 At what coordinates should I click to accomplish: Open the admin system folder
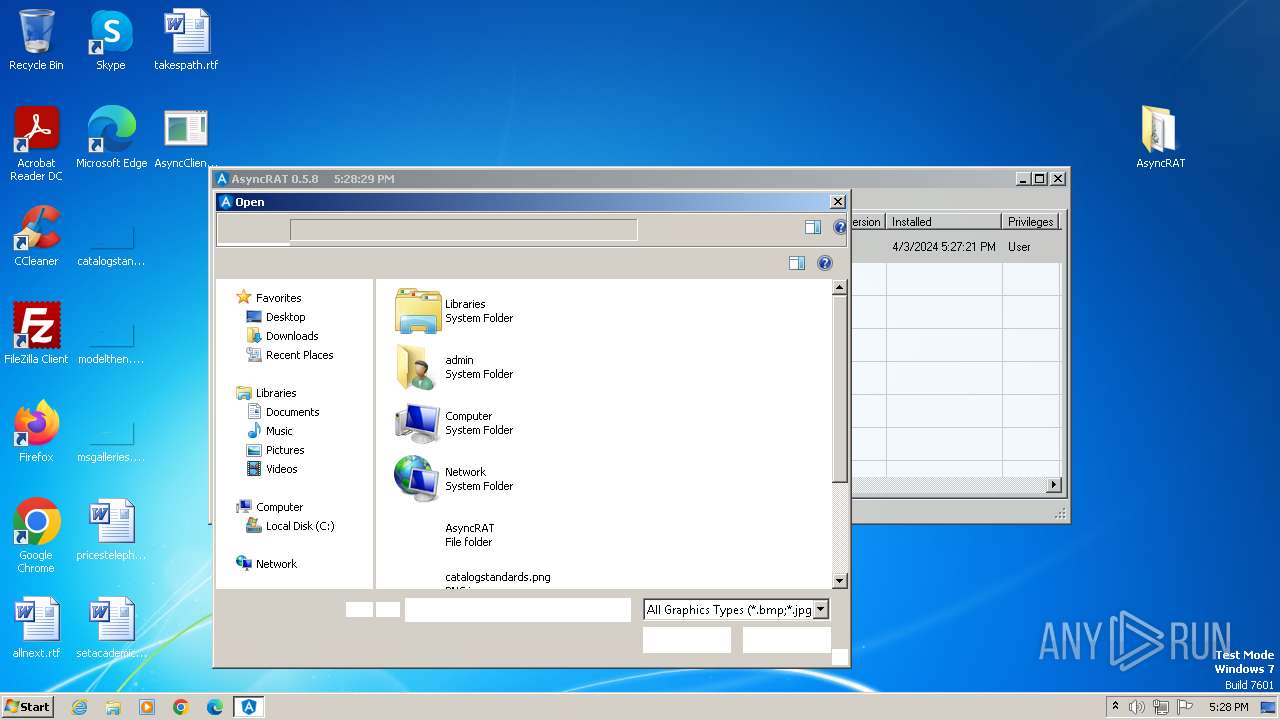pos(455,366)
